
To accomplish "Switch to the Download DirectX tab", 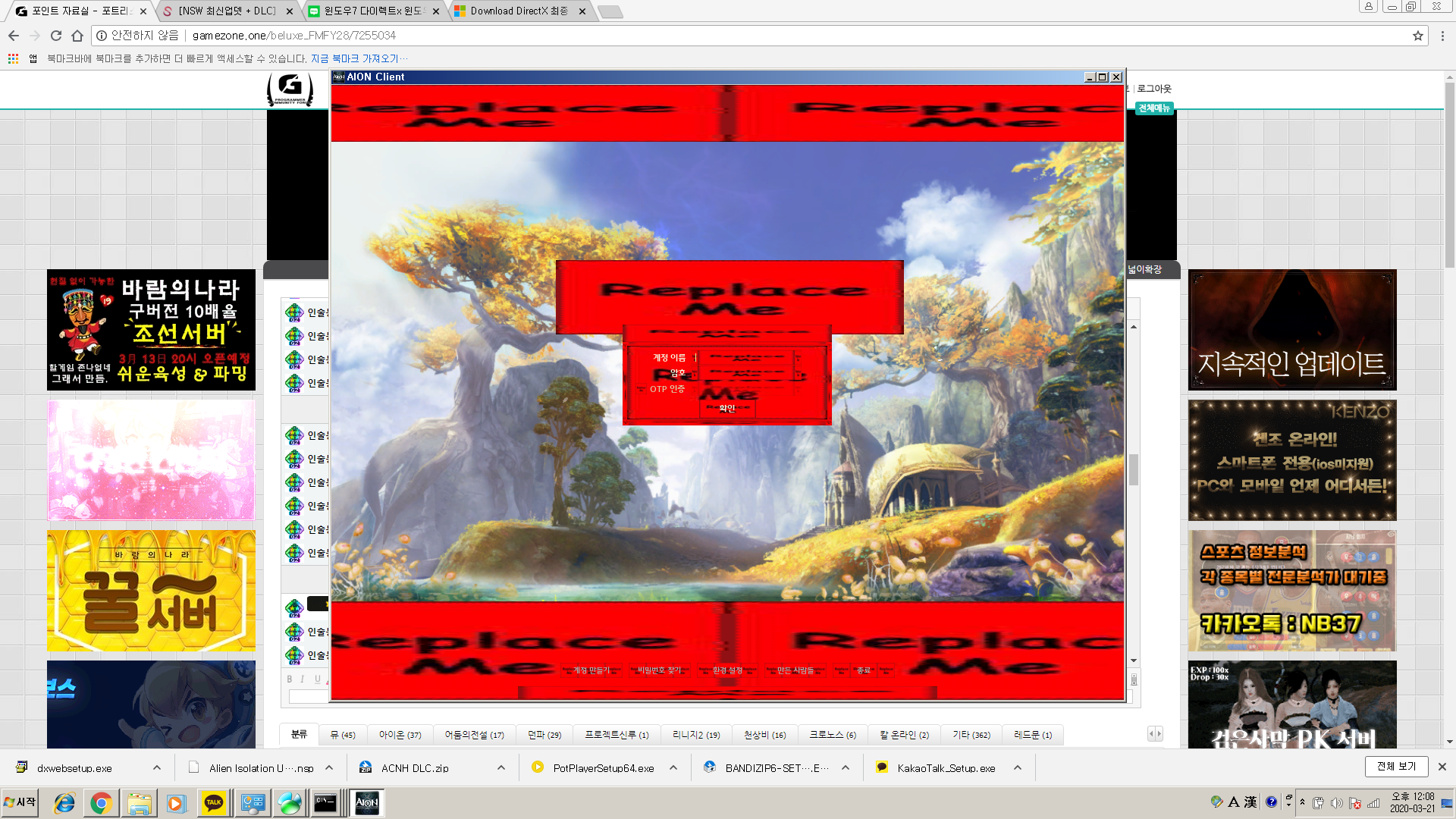I will (x=518, y=11).
